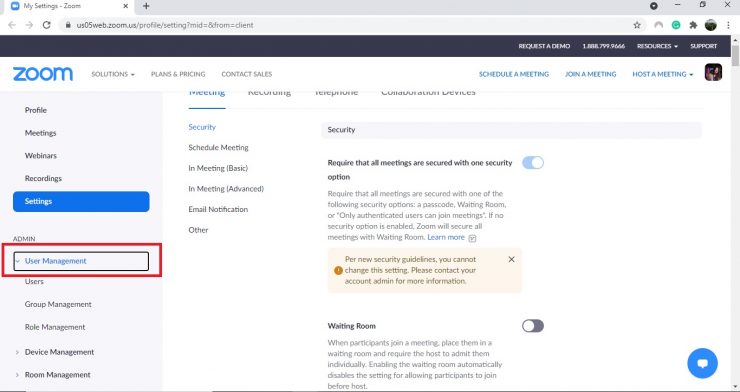740x392 pixels.
Task: Click the Chrome profile picture icon
Action: [x=711, y=25]
